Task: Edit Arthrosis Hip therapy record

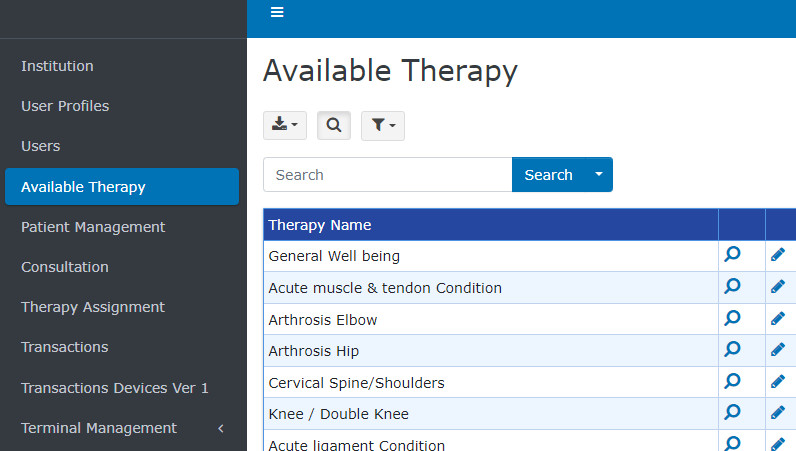Action: 778,350
